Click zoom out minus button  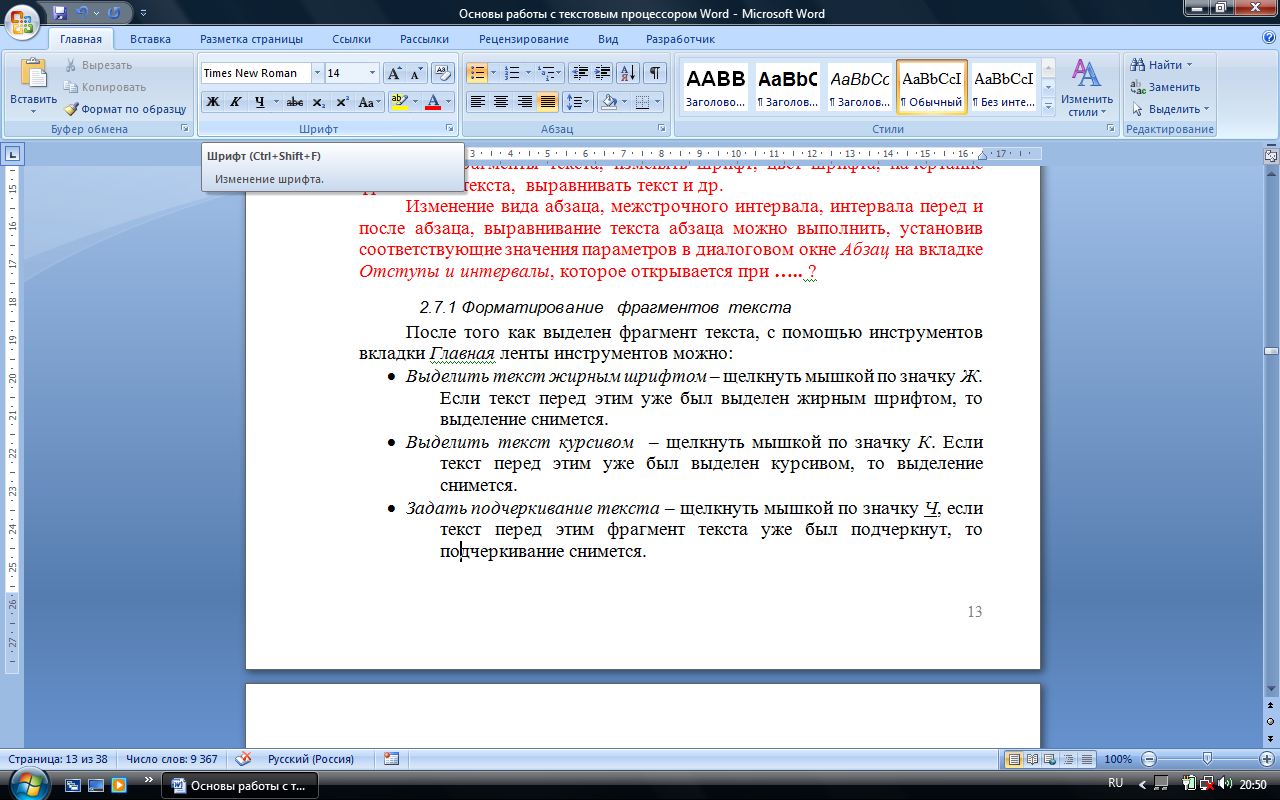pos(1149,759)
